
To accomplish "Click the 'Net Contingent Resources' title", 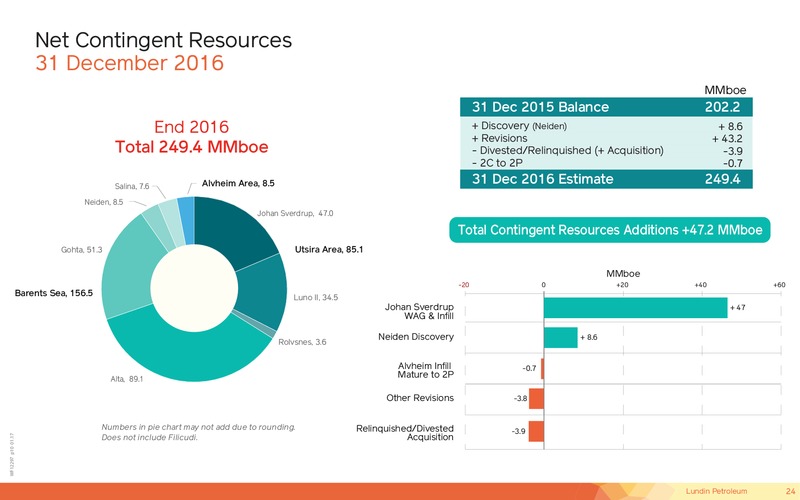I will point(163,40).
